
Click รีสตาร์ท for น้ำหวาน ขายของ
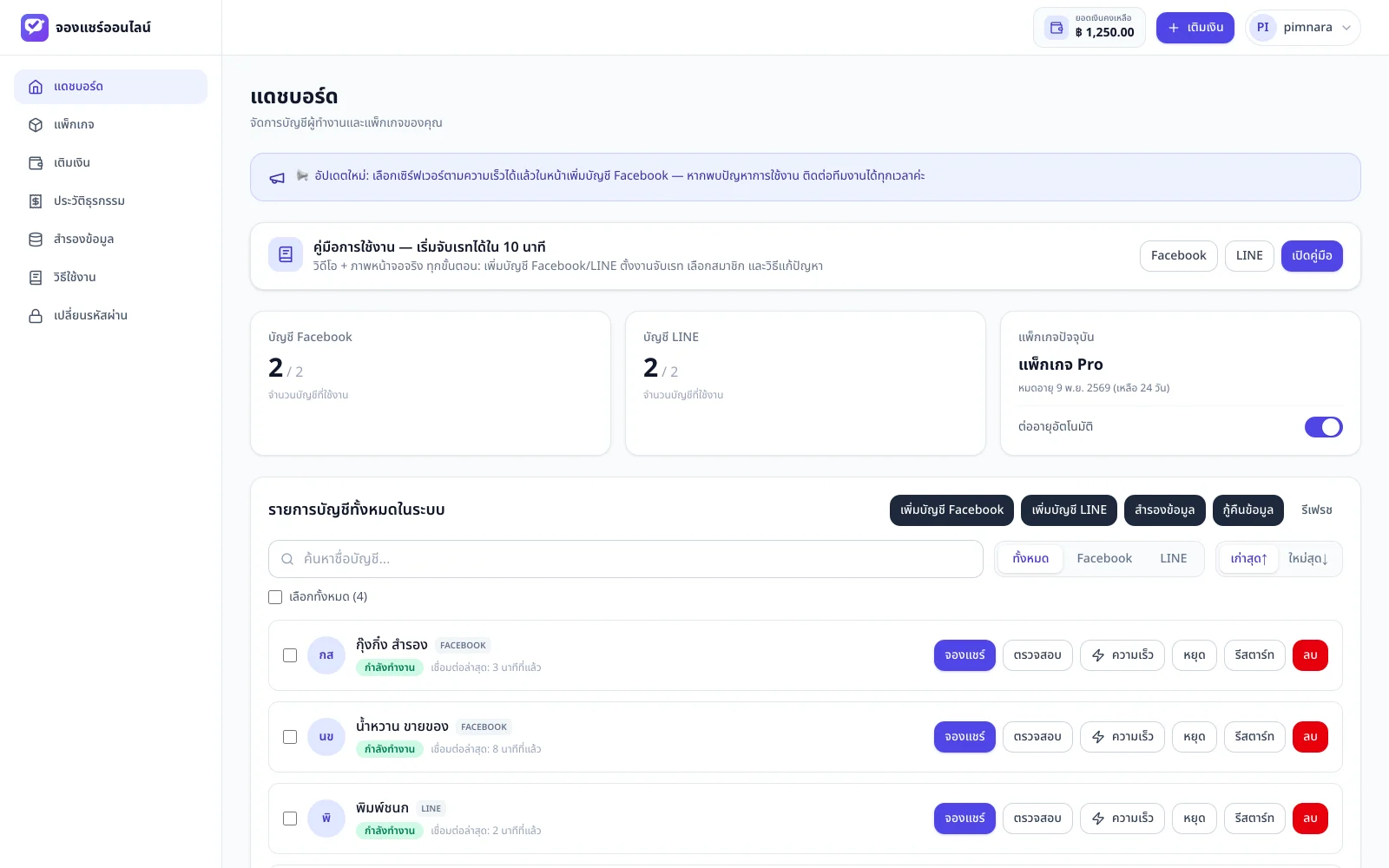click(x=1254, y=737)
